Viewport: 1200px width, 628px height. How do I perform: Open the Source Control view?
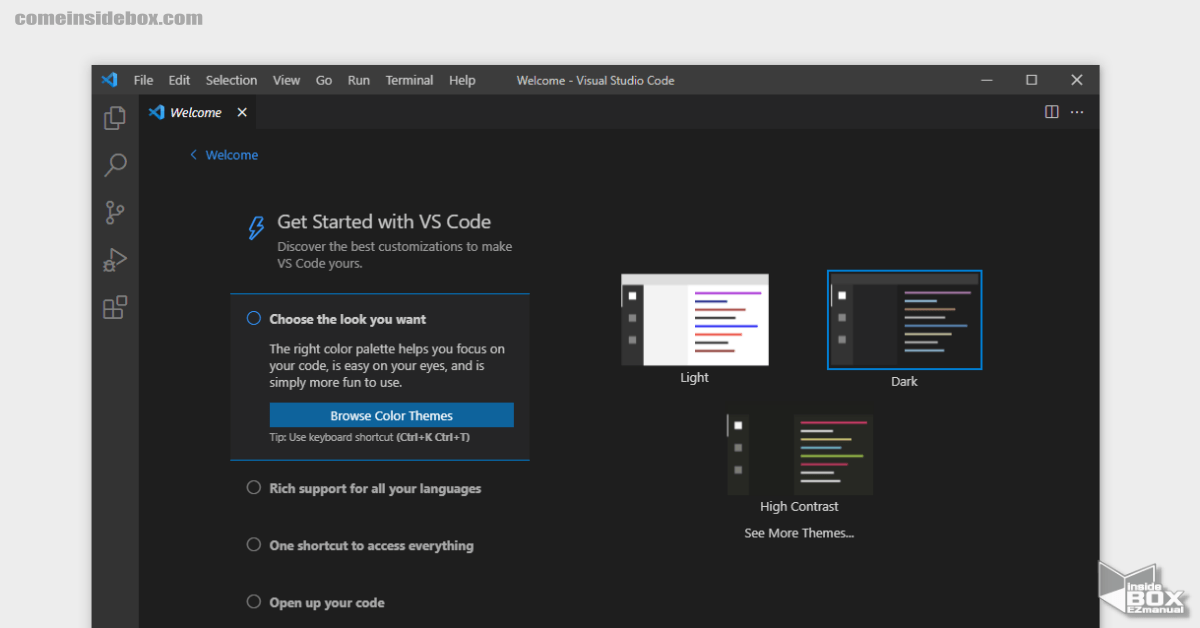pos(115,212)
